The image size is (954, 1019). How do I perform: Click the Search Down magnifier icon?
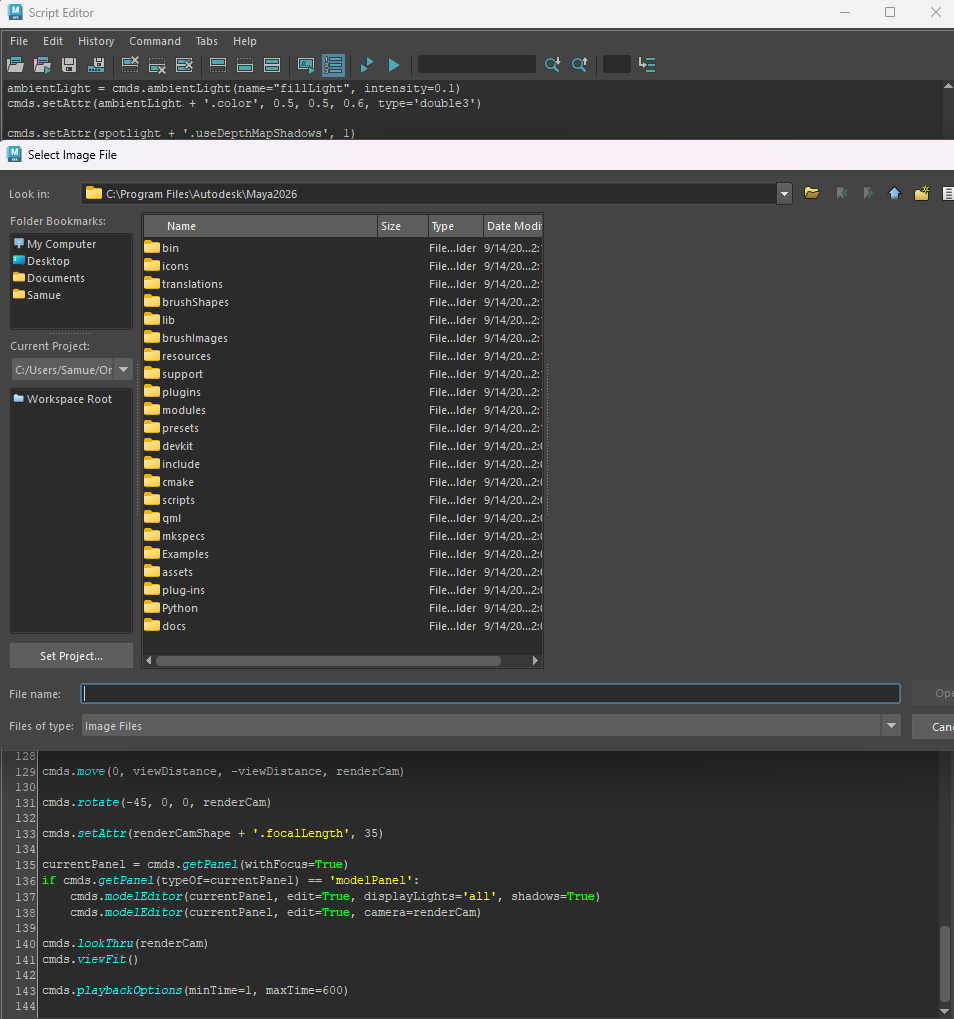pyautogui.click(x=552, y=65)
